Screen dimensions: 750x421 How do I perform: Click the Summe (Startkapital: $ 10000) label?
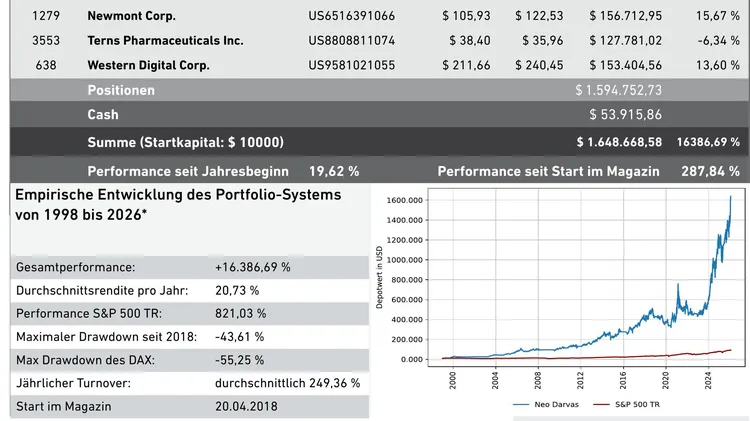[185, 141]
